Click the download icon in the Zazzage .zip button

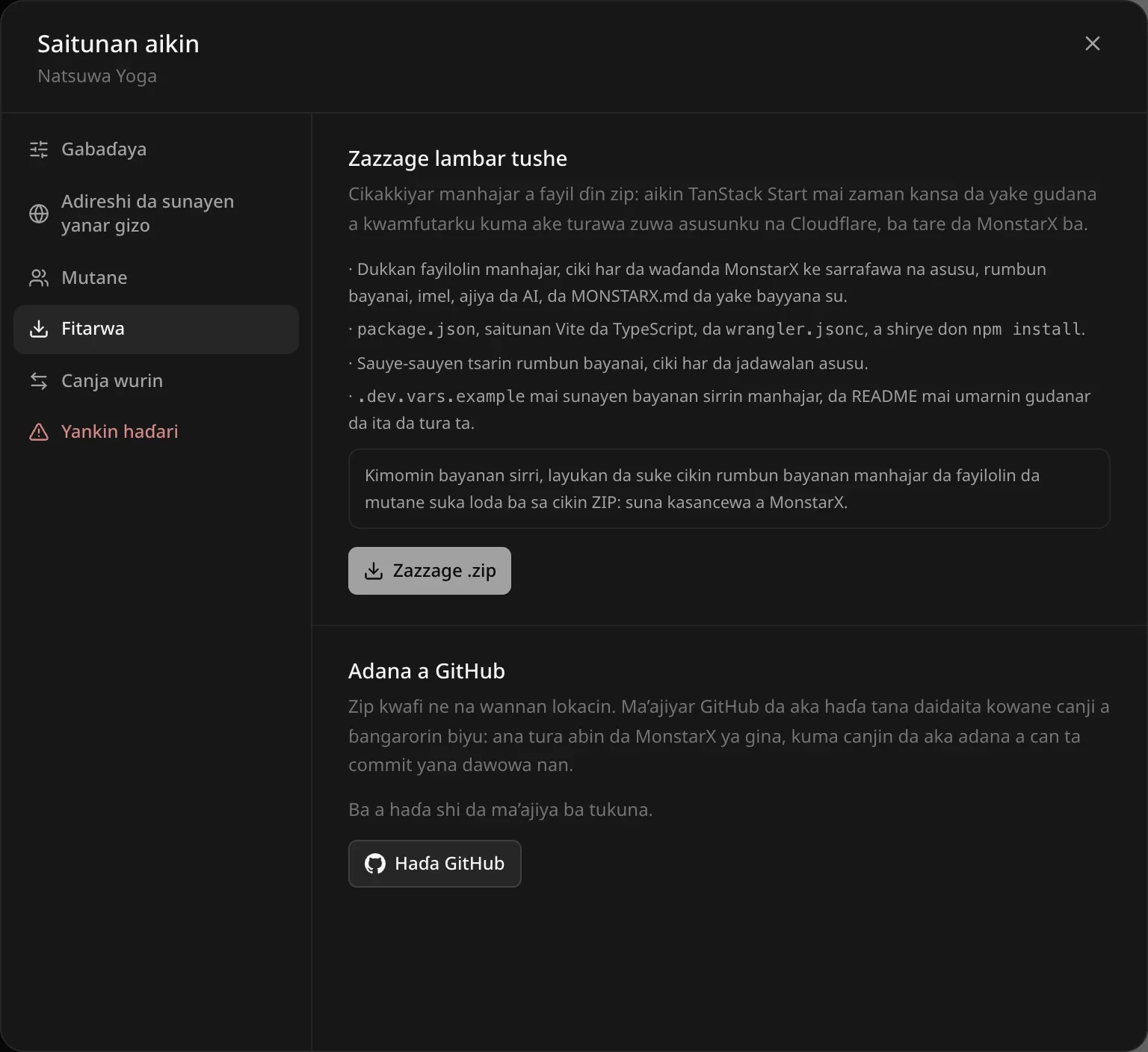tap(373, 571)
